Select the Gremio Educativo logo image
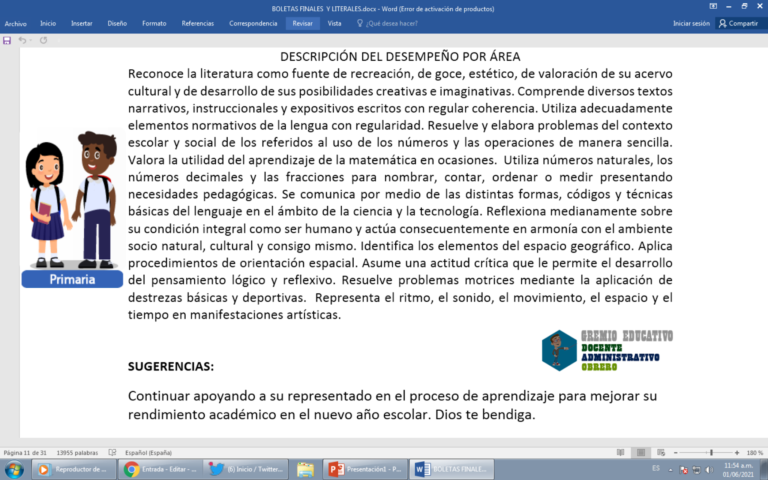Image resolution: width=768 pixels, height=480 pixels. (607, 351)
